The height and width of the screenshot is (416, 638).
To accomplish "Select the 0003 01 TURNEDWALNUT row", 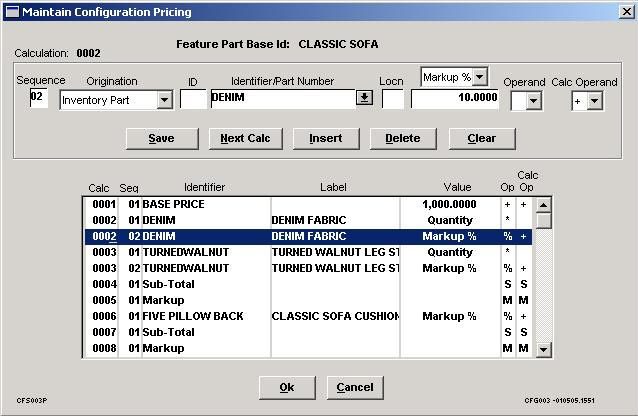I will [x=308, y=252].
